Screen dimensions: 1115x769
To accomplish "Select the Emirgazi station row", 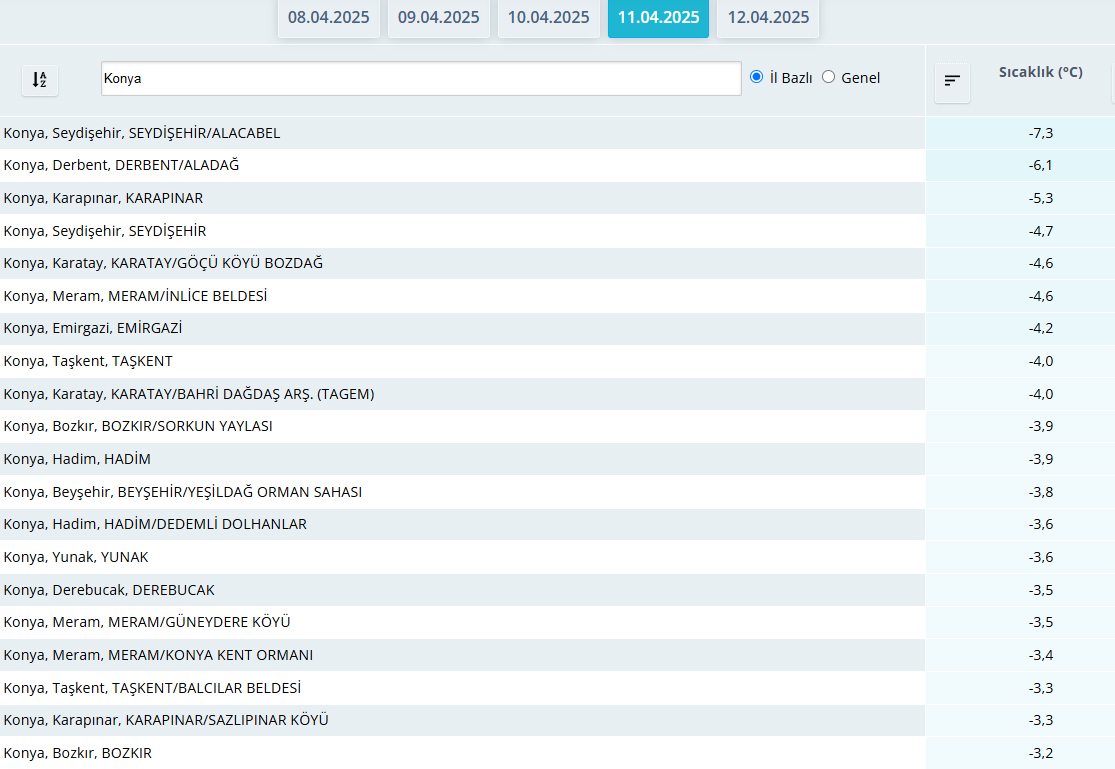I will pyautogui.click(x=93, y=328).
